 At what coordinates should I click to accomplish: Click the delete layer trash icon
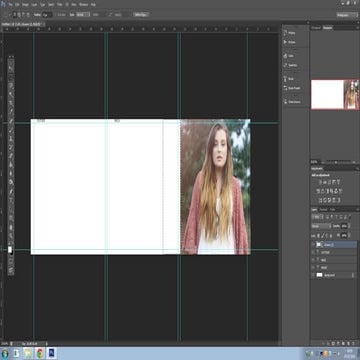coord(353,343)
